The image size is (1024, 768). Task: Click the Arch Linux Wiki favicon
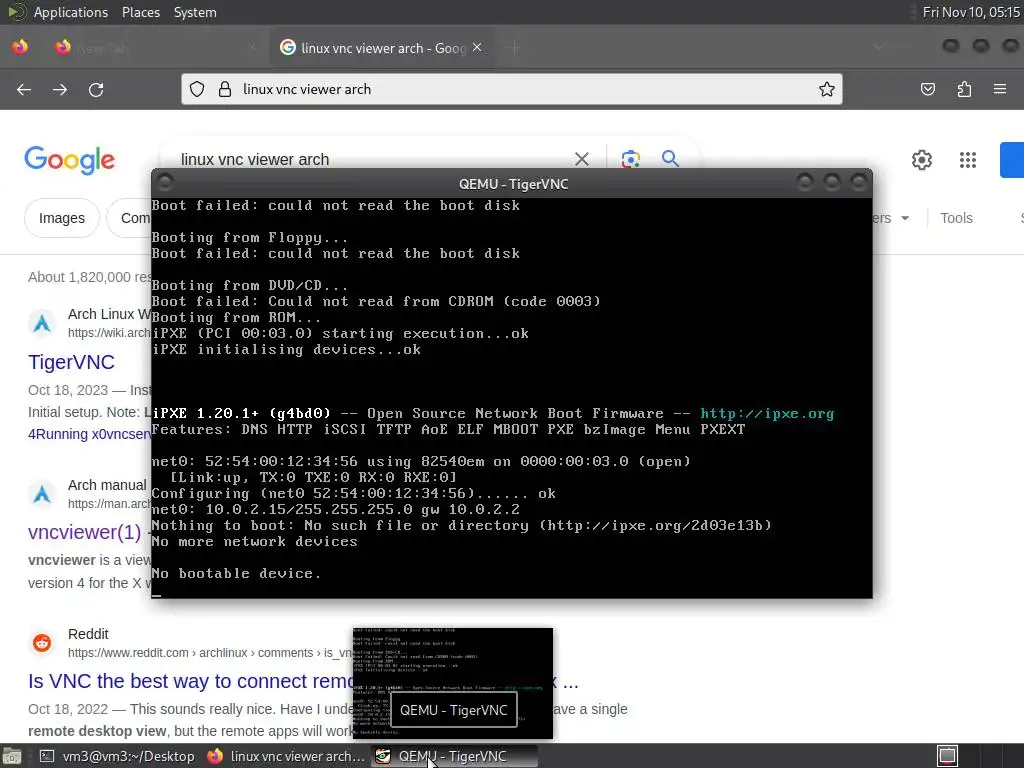pos(42,323)
